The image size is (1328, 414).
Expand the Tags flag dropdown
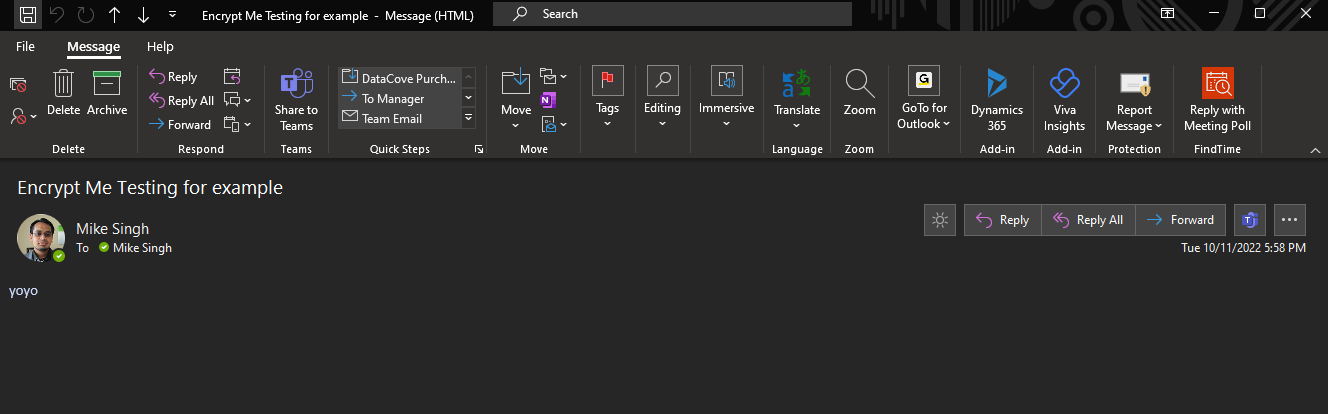pos(607,124)
